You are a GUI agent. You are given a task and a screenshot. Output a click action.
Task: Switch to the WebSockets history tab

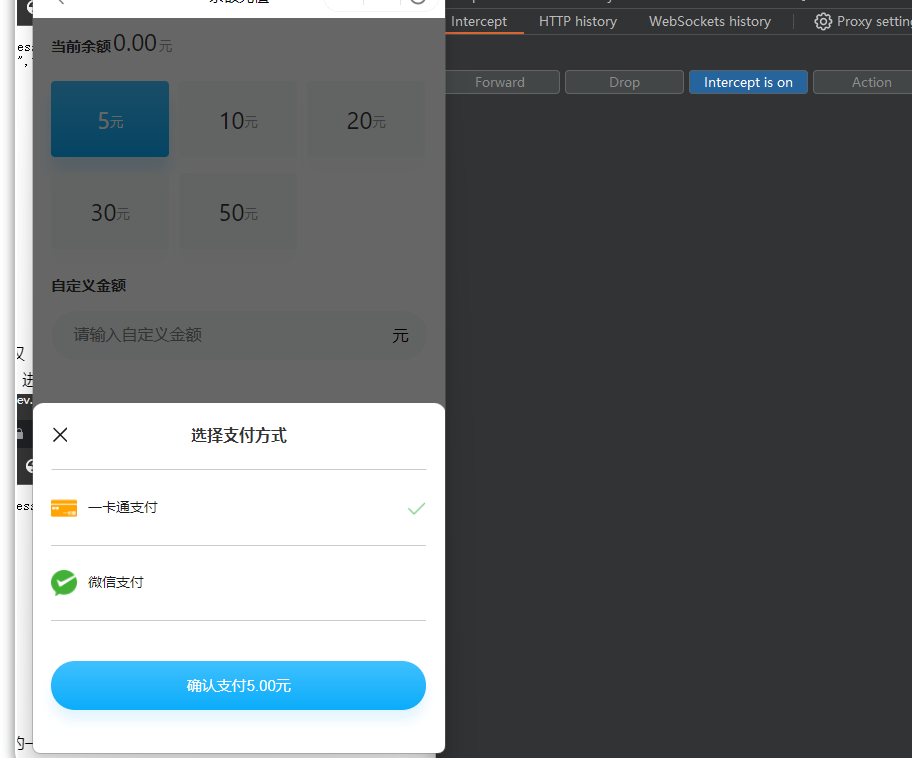tap(709, 21)
